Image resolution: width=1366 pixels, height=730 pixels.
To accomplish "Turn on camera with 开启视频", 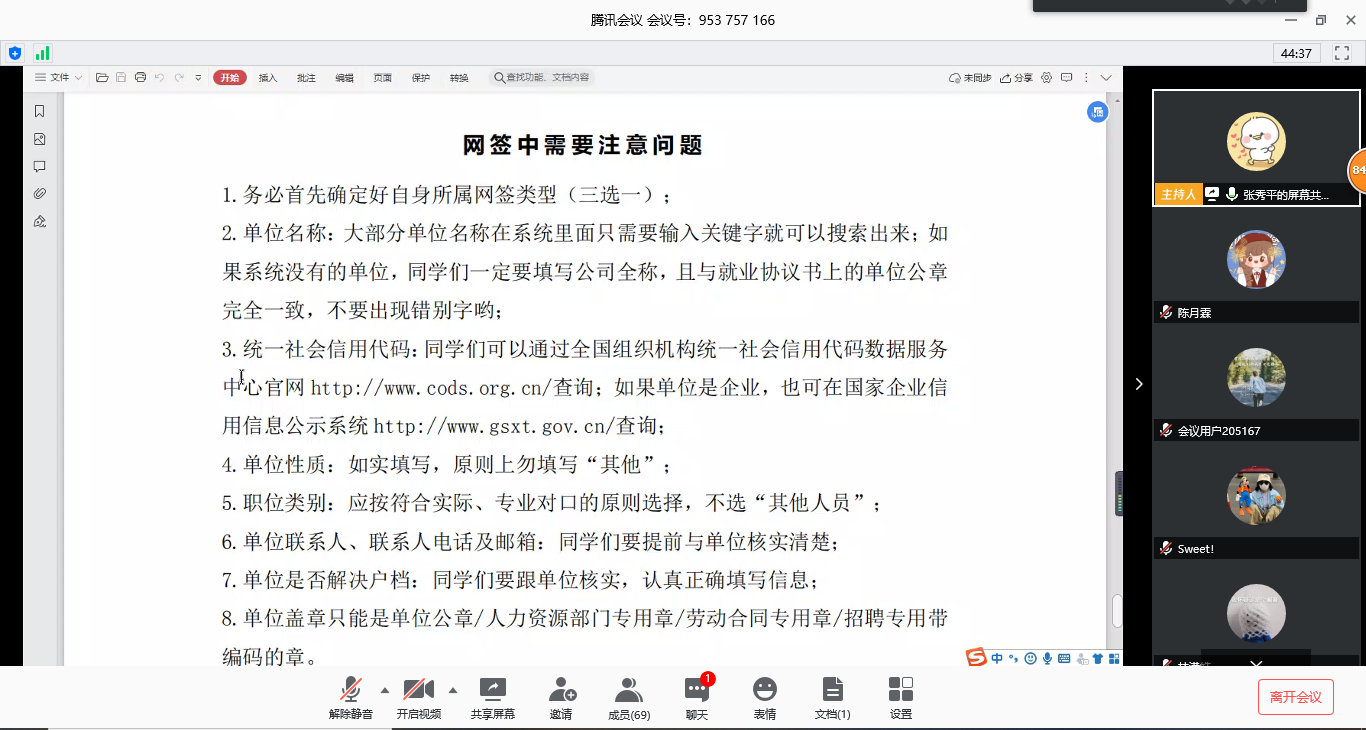I will 418,697.
